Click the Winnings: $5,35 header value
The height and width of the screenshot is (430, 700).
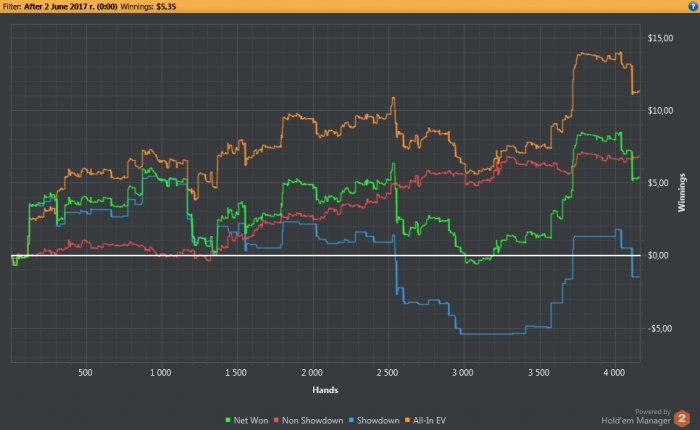tap(148, 7)
